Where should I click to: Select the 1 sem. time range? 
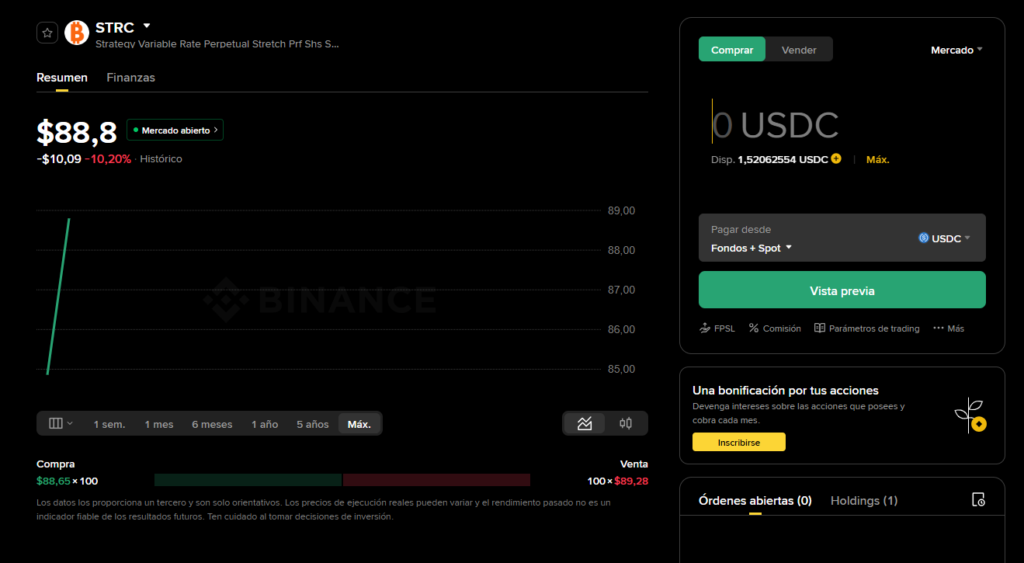(109, 425)
